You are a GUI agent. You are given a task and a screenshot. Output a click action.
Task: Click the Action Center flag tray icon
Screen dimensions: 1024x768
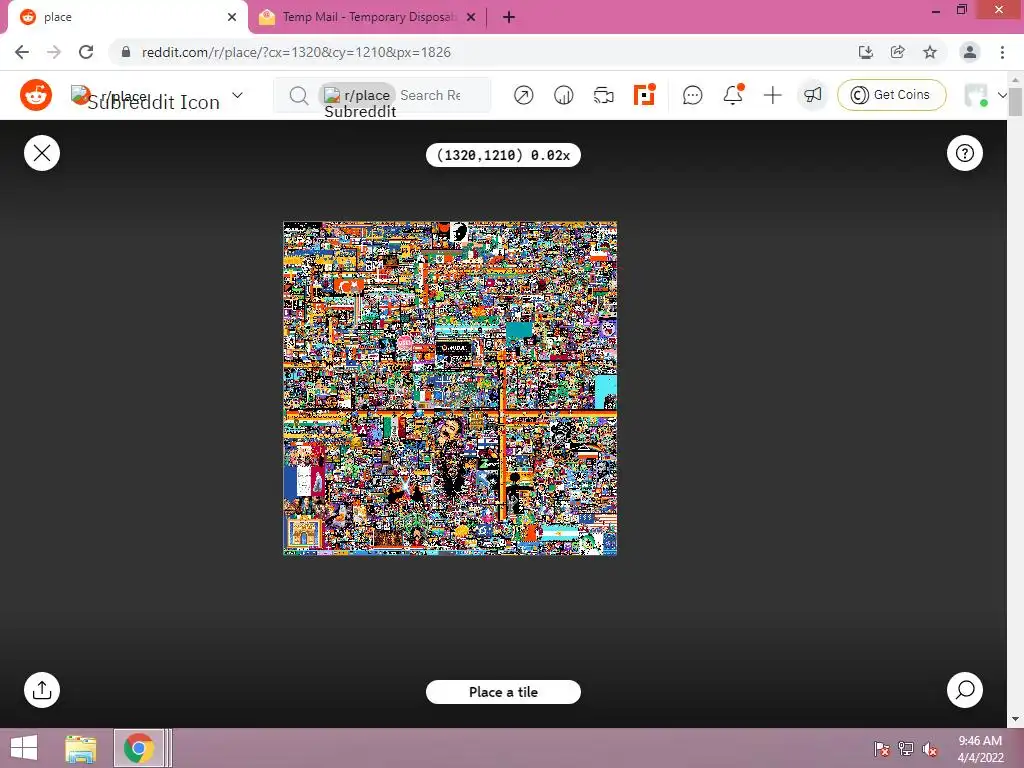[882, 749]
